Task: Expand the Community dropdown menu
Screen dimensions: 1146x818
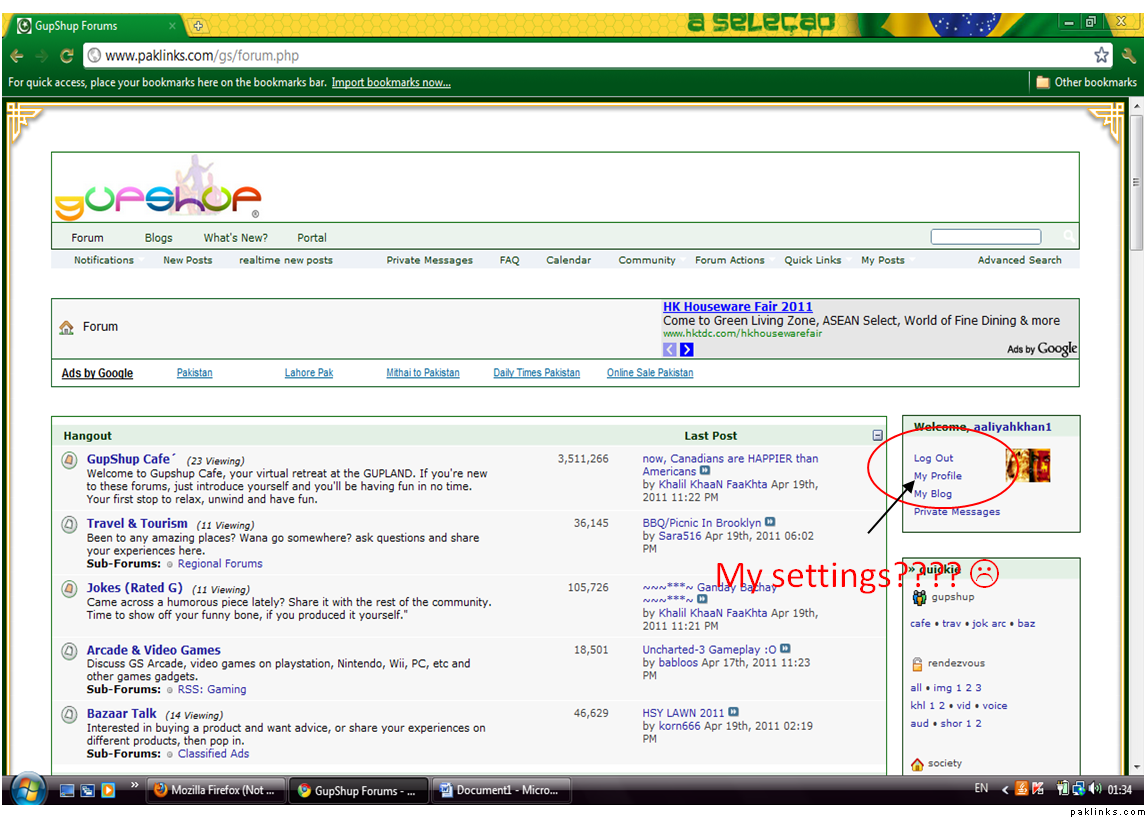Action: coord(647,260)
